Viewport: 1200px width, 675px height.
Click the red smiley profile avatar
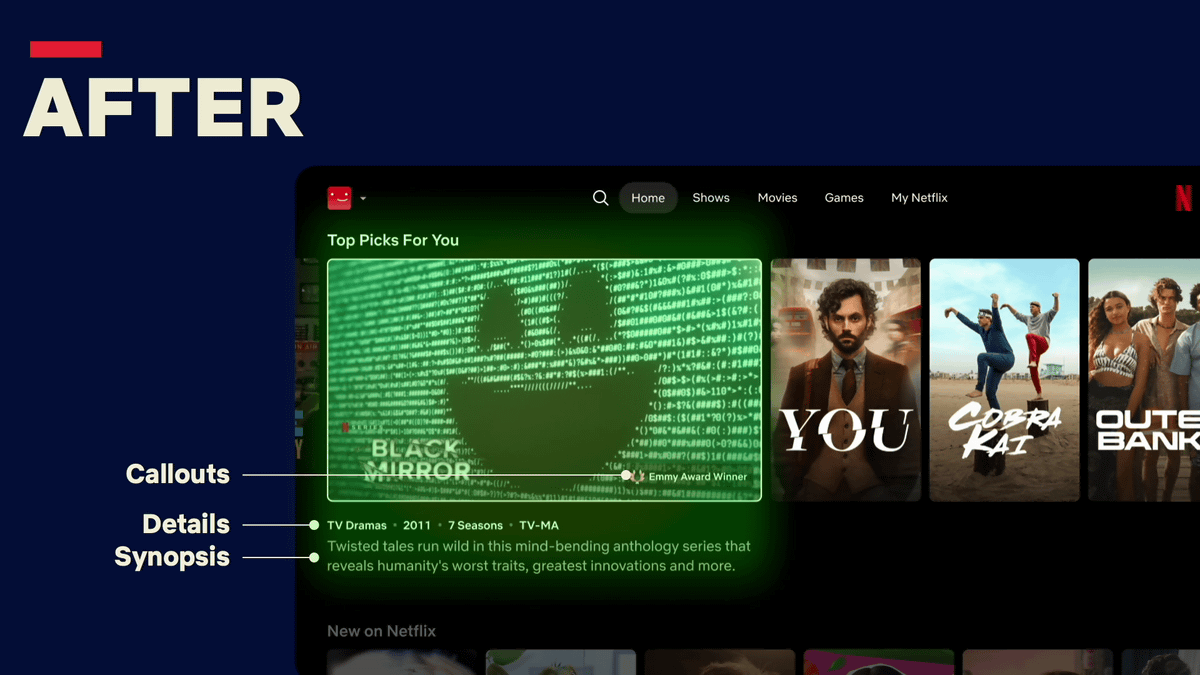tap(339, 198)
